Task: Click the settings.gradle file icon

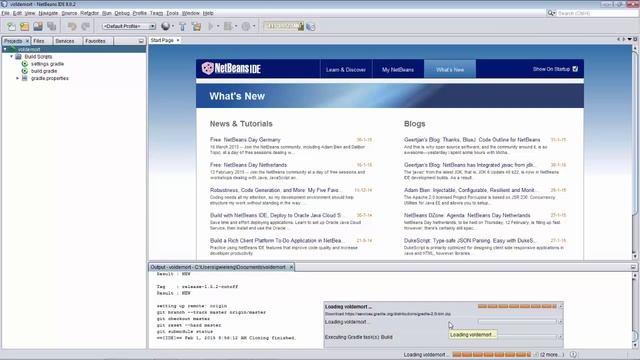Action: tap(24, 64)
